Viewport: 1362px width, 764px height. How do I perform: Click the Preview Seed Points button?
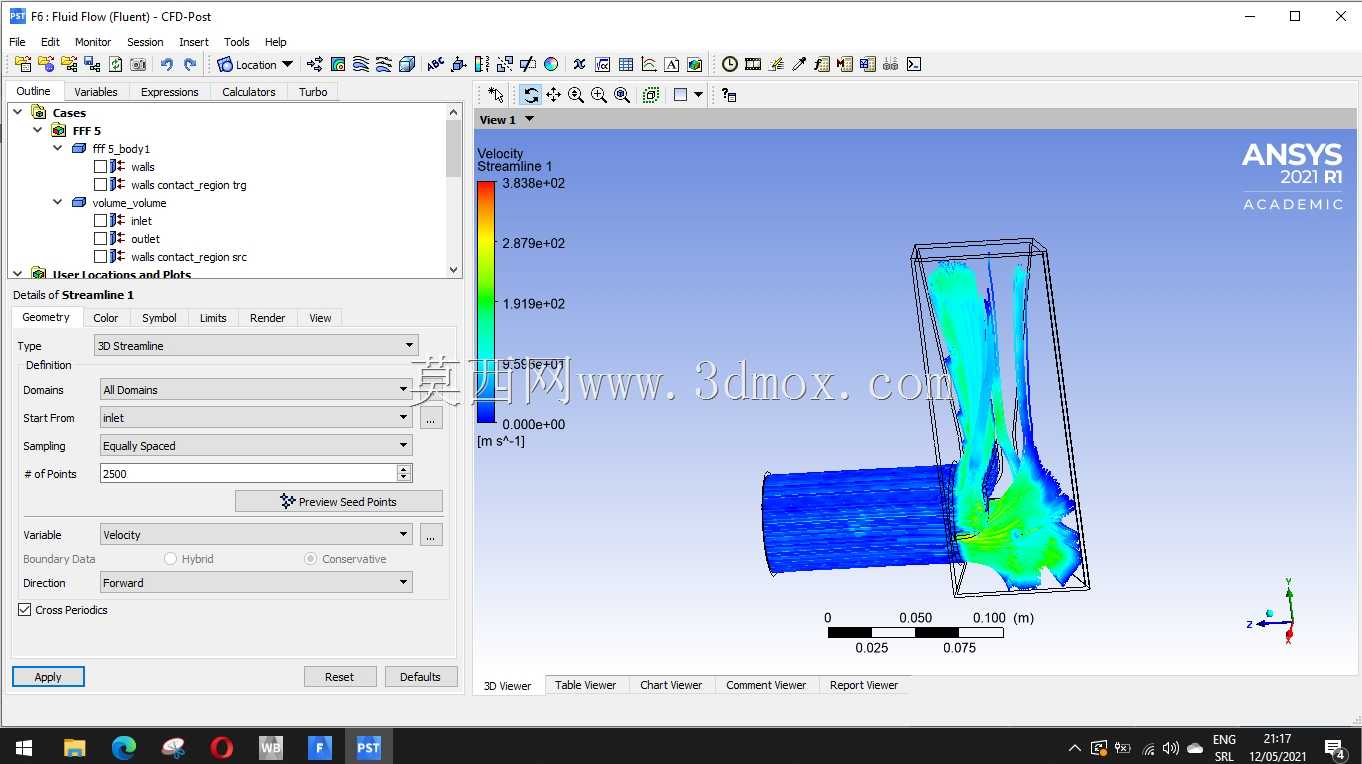(339, 501)
